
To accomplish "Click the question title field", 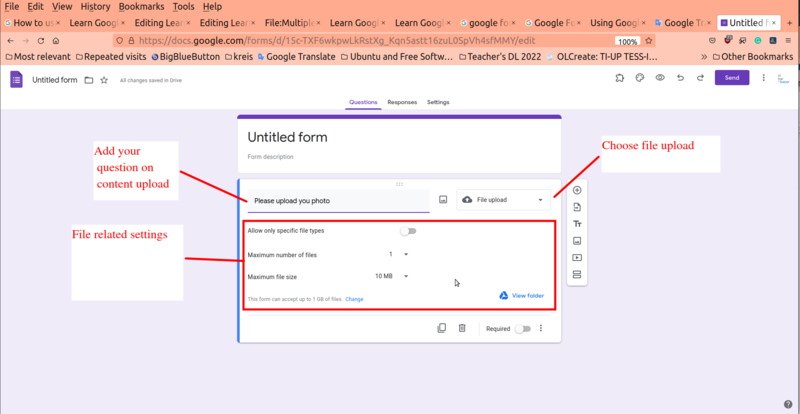I will tap(338, 201).
